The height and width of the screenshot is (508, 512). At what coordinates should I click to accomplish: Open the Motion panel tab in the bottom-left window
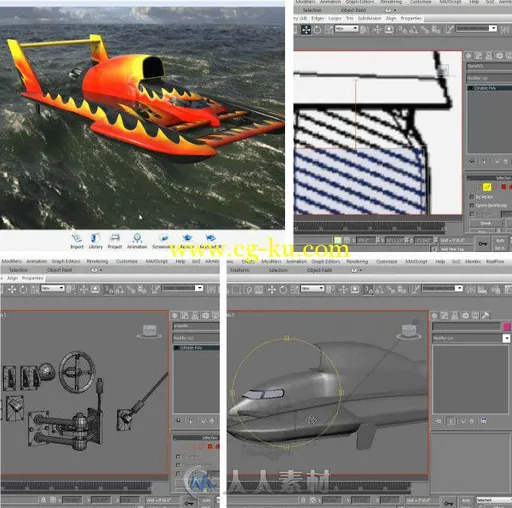tap(206, 315)
